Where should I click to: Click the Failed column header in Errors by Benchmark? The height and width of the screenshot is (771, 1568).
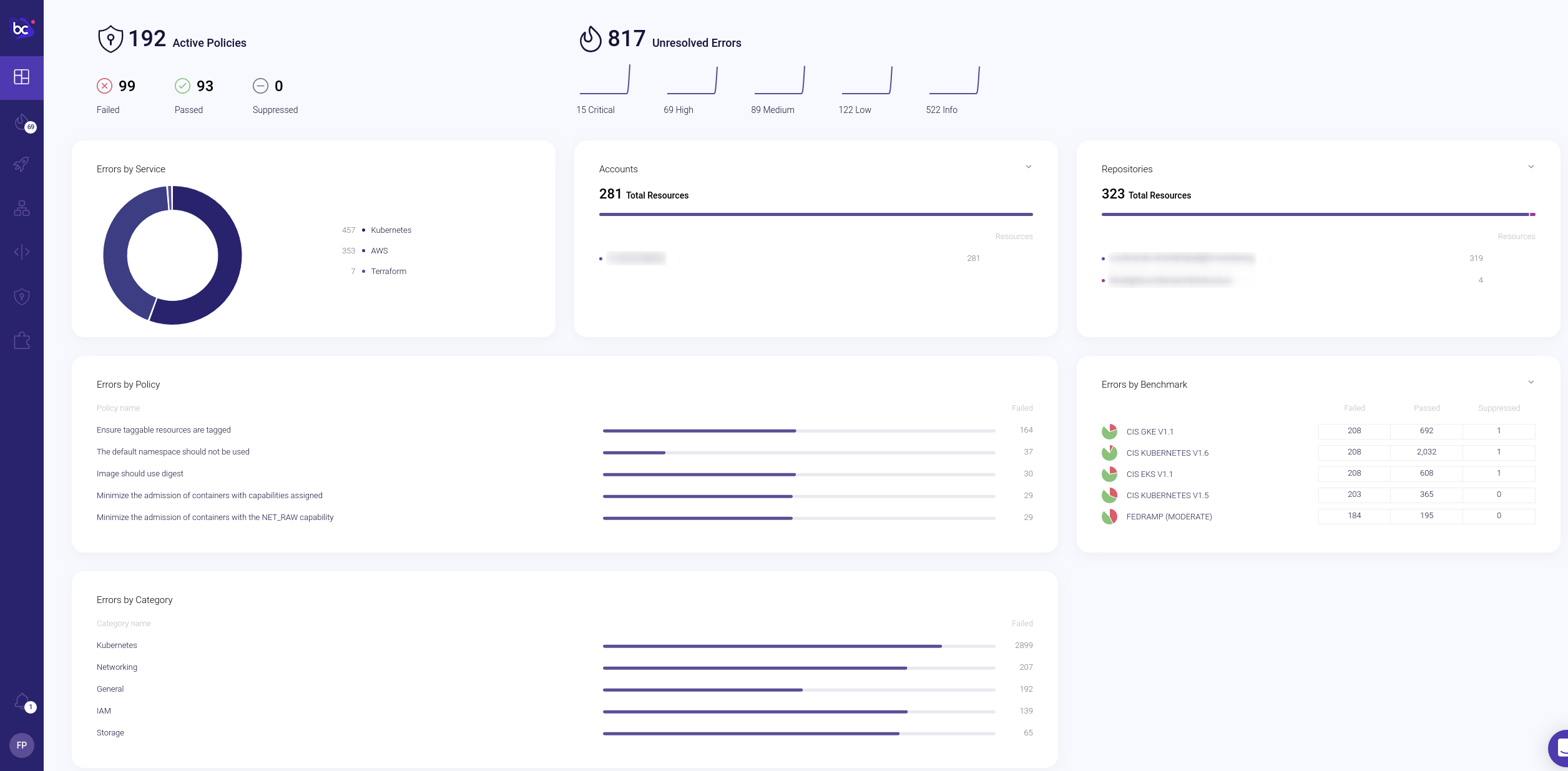pos(1354,408)
